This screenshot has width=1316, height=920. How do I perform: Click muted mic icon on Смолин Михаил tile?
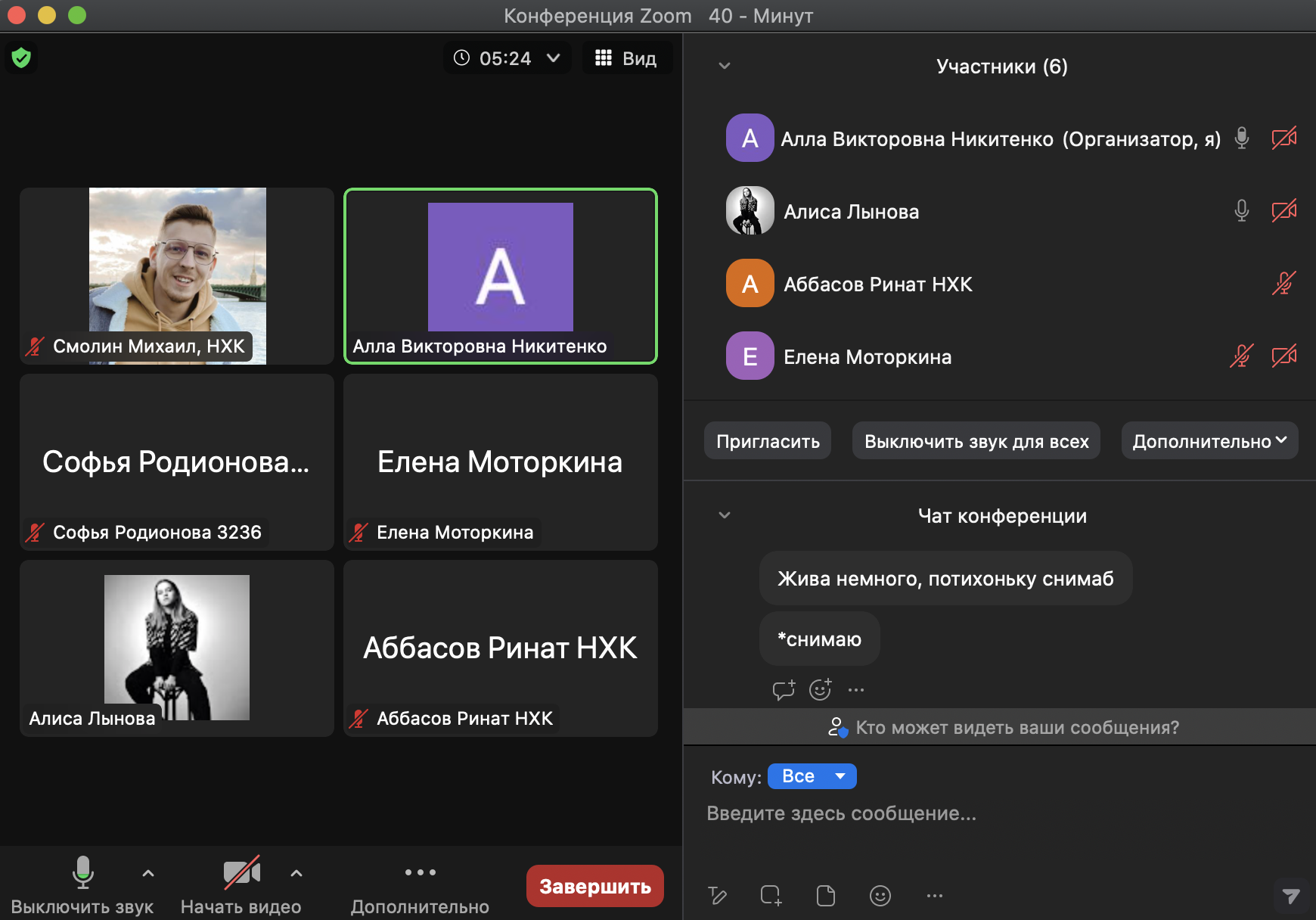coord(35,347)
